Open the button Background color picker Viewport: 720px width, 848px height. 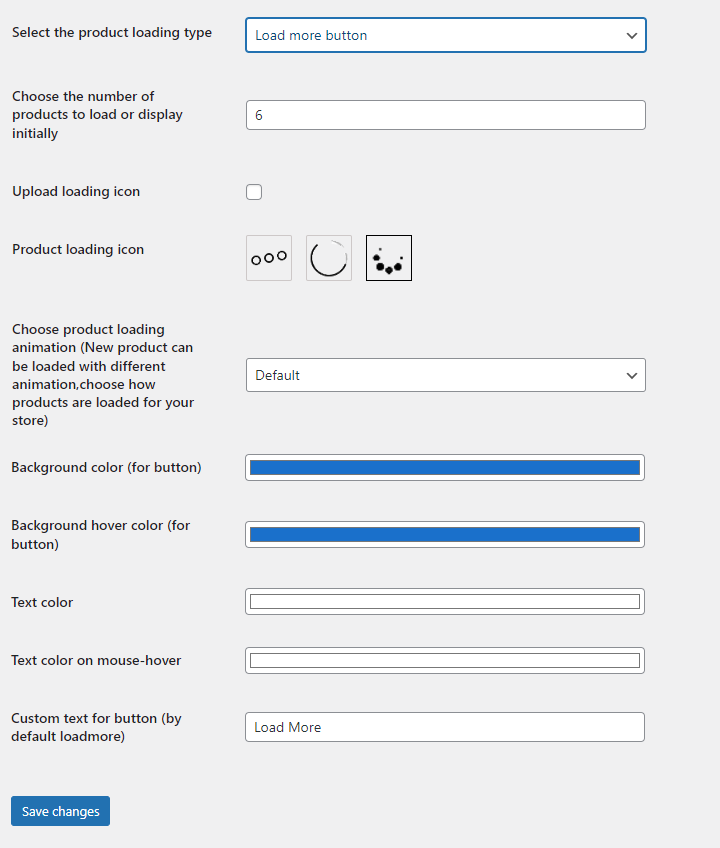[x=445, y=467]
